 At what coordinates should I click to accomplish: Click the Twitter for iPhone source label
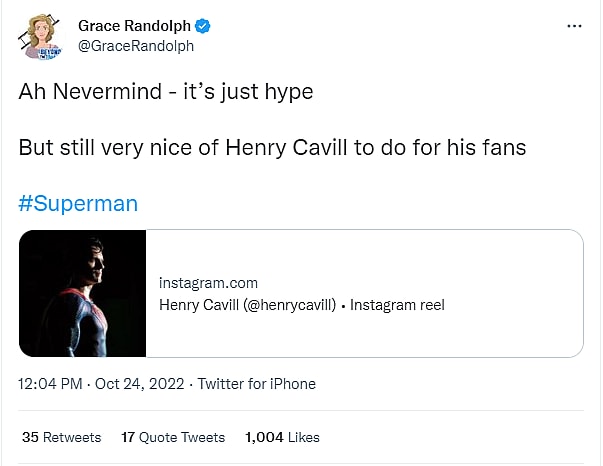256,384
